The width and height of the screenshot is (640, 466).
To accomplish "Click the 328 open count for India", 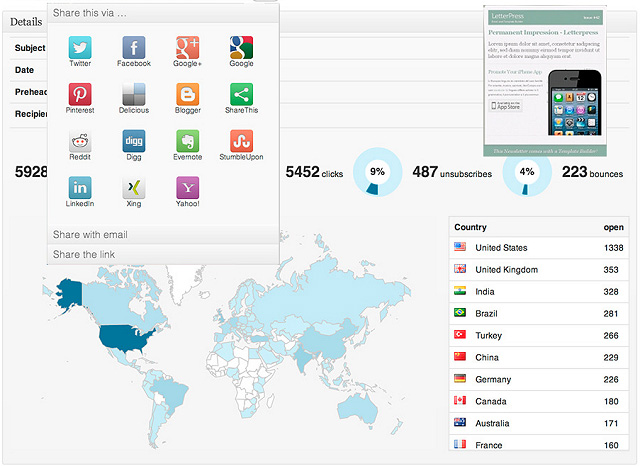I will pyautogui.click(x=611, y=292).
